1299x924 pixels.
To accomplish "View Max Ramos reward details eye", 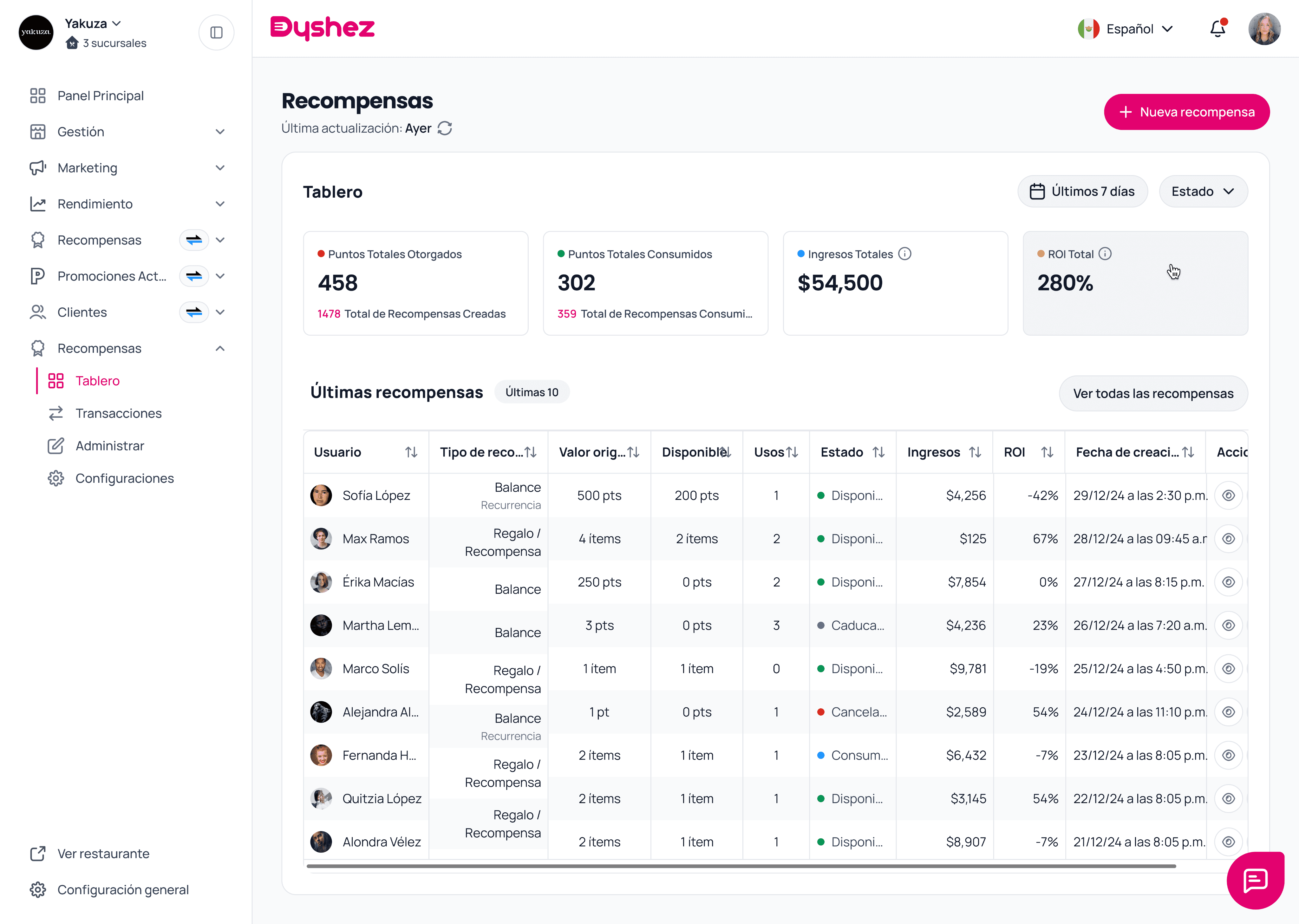I will tap(1229, 539).
